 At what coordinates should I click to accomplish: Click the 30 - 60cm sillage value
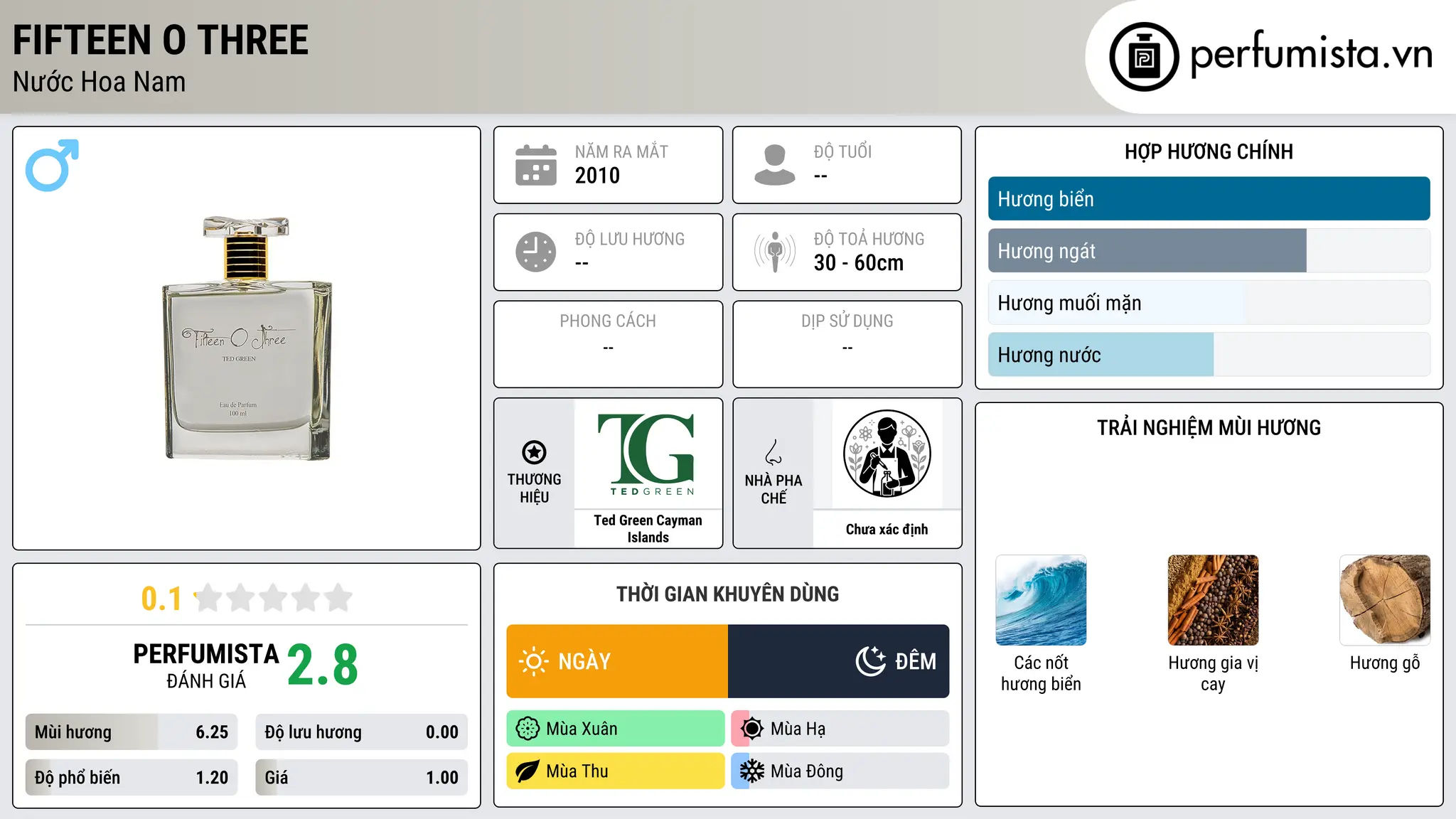click(859, 263)
